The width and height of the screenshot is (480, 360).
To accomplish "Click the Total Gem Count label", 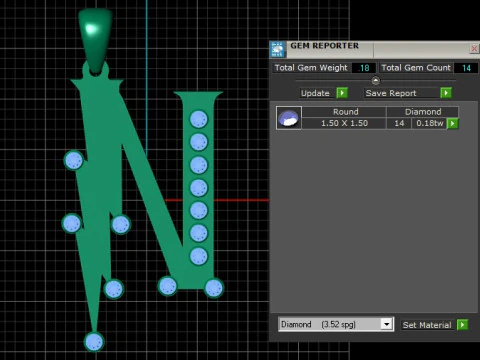I will point(416,68).
